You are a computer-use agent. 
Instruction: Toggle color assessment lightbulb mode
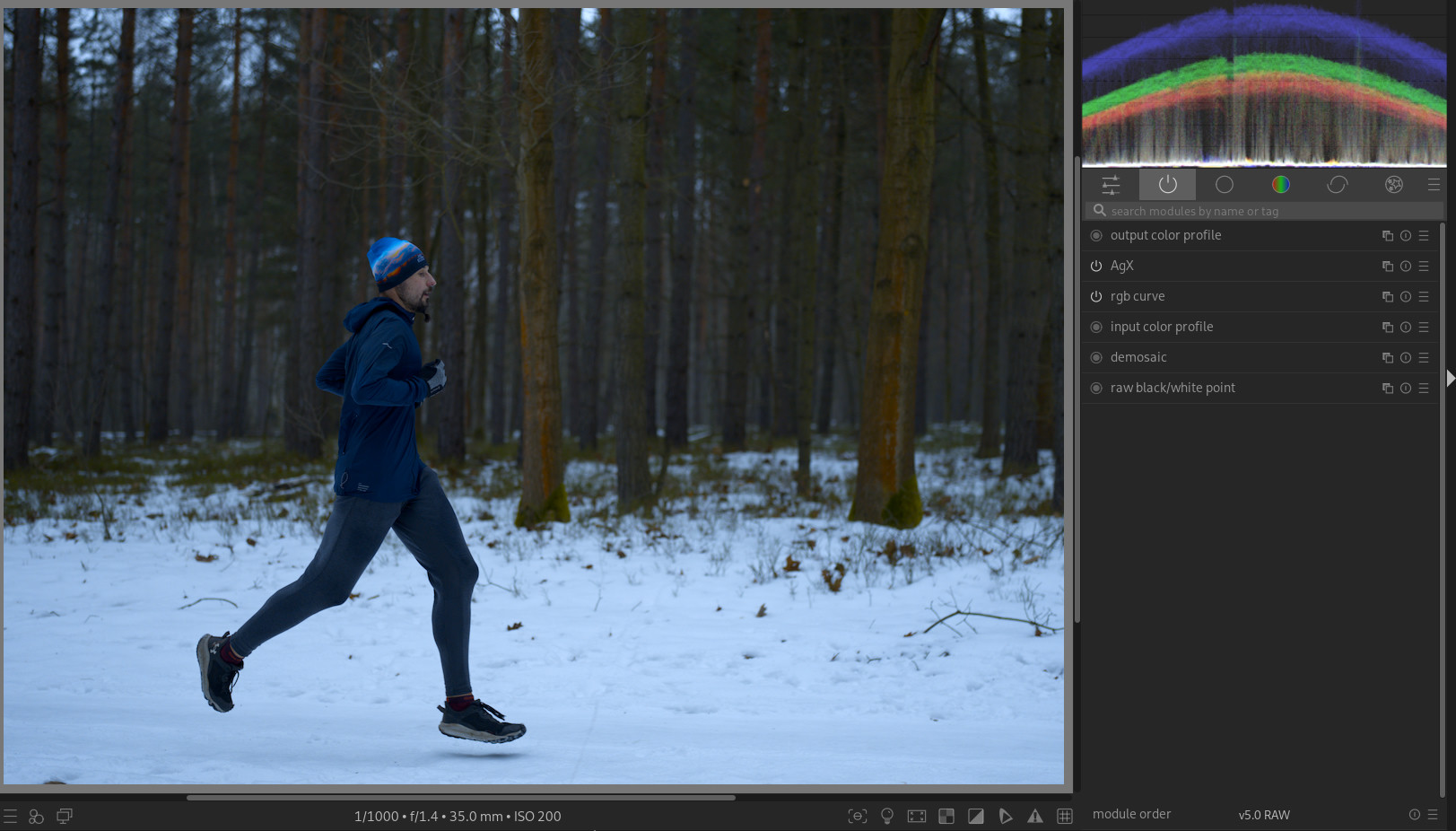[887, 817]
